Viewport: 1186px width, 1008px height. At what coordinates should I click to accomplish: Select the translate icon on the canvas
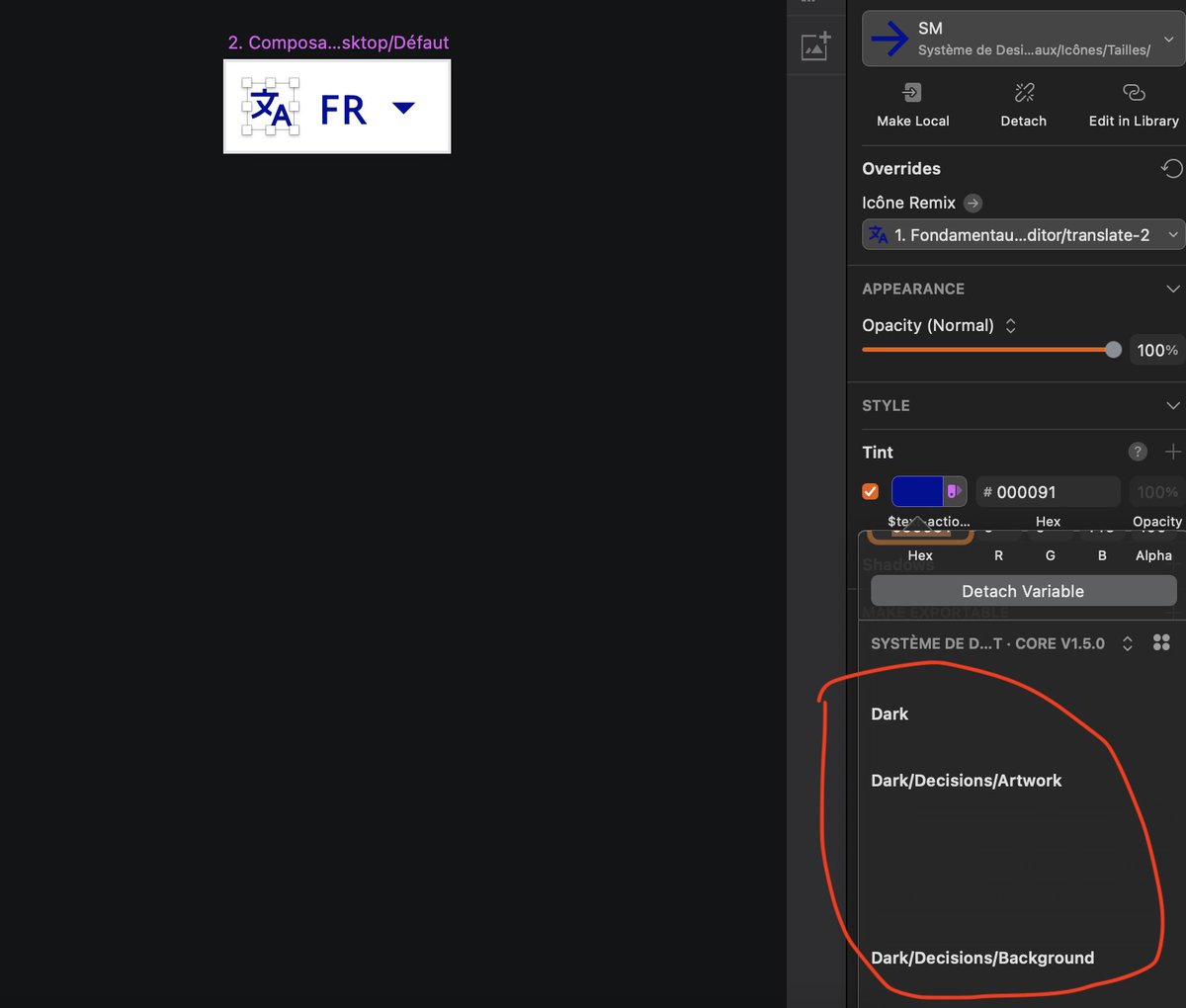271,107
